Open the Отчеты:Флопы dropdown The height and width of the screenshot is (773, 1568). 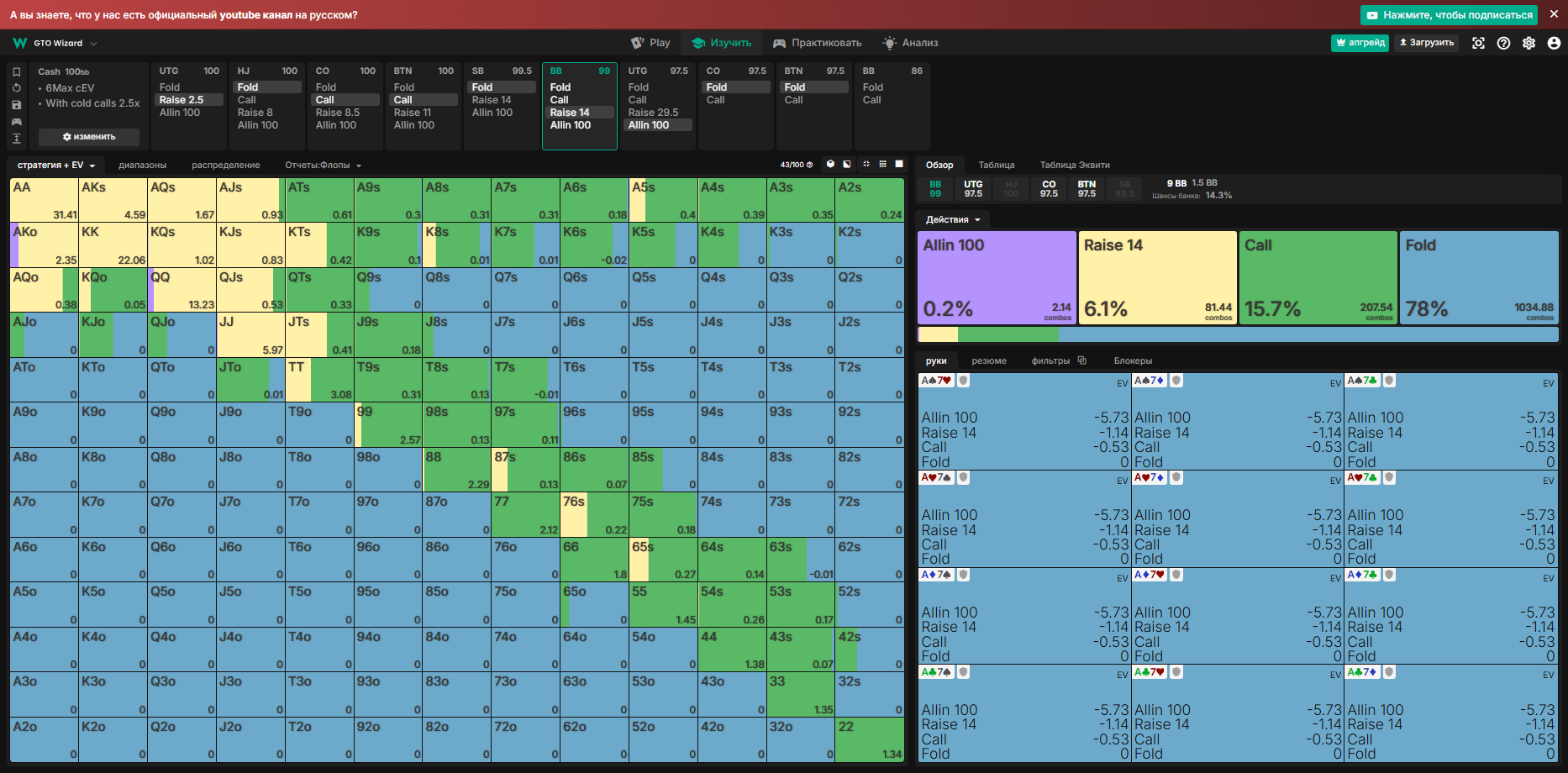[324, 166]
